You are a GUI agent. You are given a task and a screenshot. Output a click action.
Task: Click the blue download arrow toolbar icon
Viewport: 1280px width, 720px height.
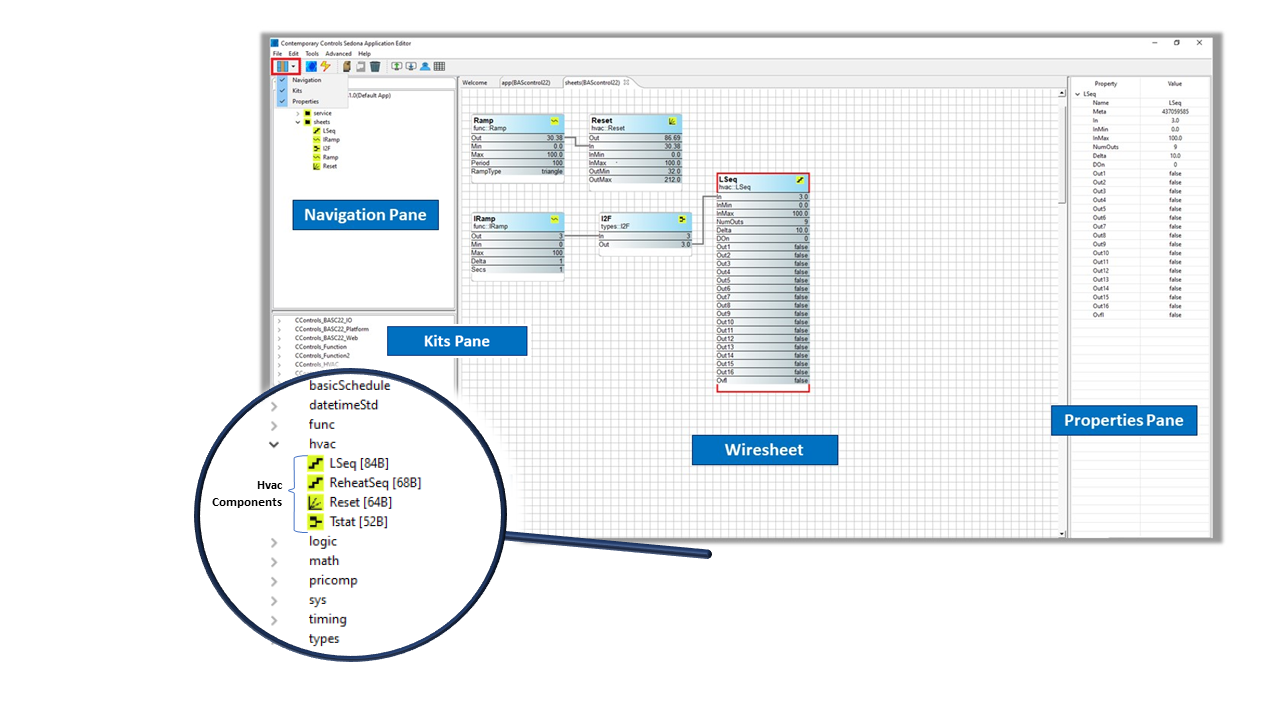pyautogui.click(x=411, y=66)
